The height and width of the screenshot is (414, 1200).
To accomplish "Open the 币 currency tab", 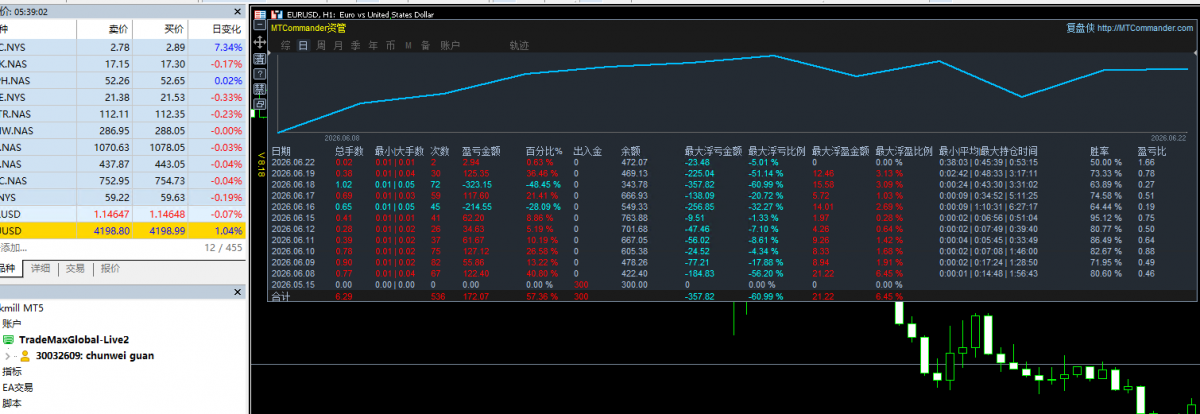I will point(390,46).
